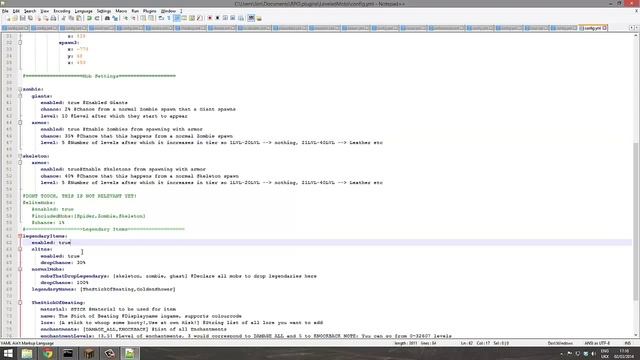Open the Language menu
Viewport: 640px width, 360px height.
pyautogui.click(x=84, y=11)
